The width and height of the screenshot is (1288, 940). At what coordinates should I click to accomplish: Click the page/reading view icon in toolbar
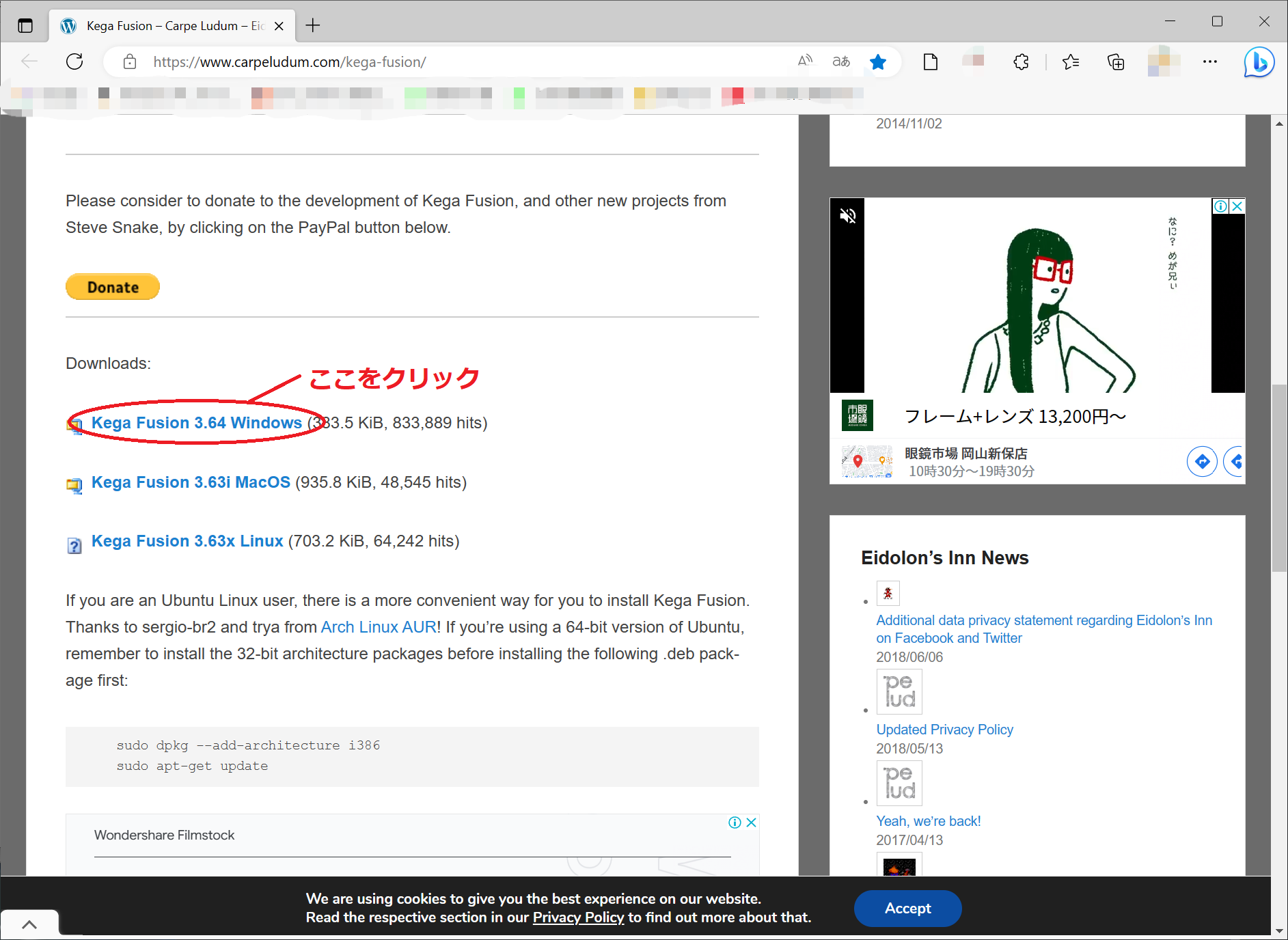pyautogui.click(x=930, y=62)
